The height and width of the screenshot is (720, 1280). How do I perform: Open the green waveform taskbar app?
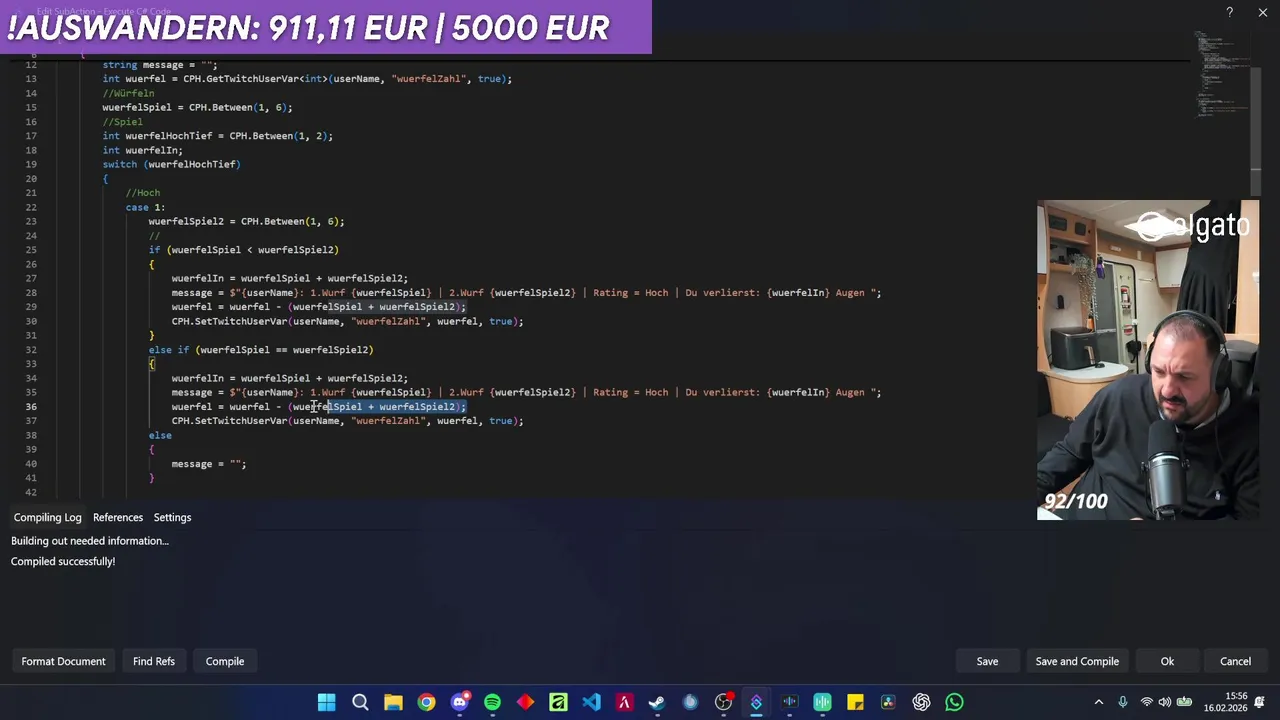pyautogui.click(x=822, y=702)
